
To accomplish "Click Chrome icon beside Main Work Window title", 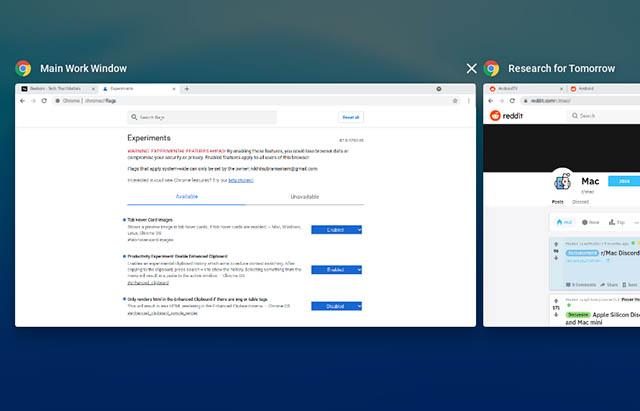I will pos(23,68).
